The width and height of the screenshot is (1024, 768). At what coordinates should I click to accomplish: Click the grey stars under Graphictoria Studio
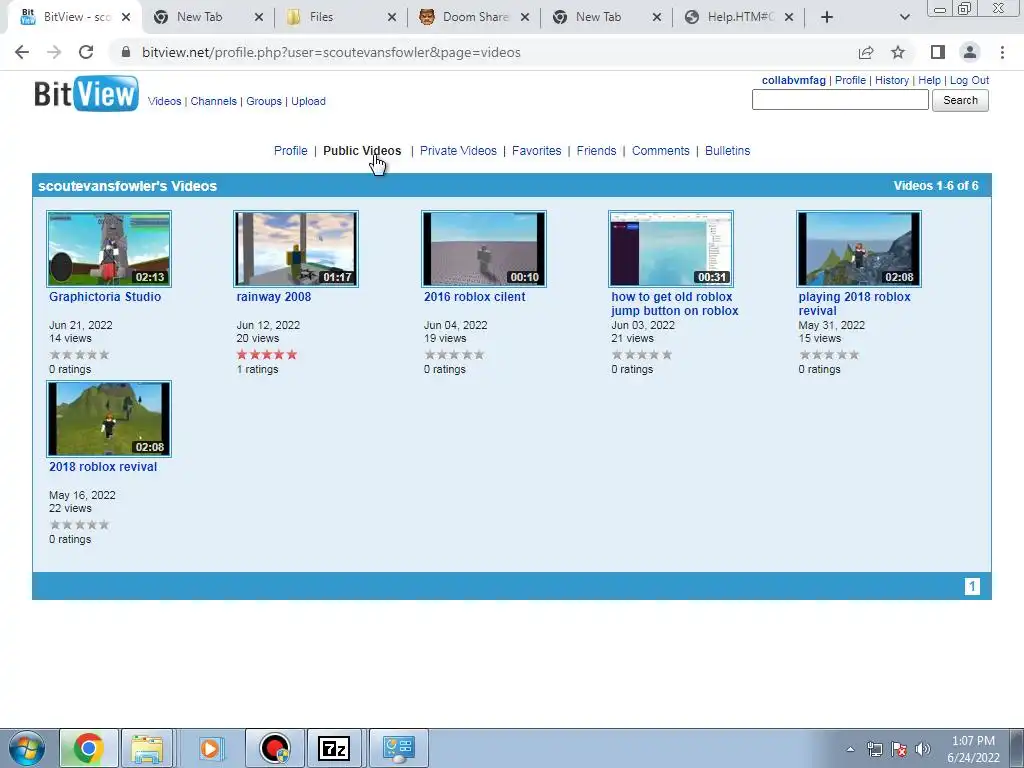(80, 355)
